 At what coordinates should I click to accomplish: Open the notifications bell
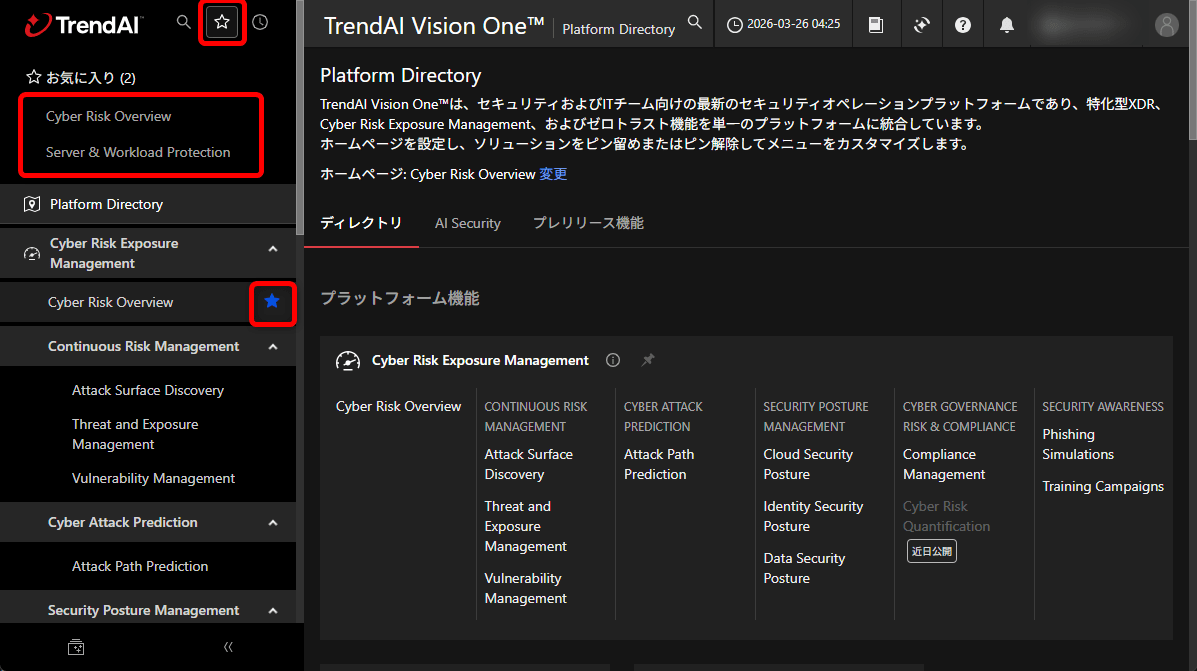coord(1007,24)
